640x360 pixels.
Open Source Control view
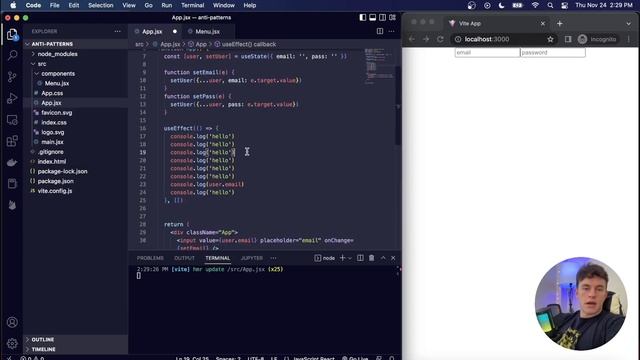(12, 76)
